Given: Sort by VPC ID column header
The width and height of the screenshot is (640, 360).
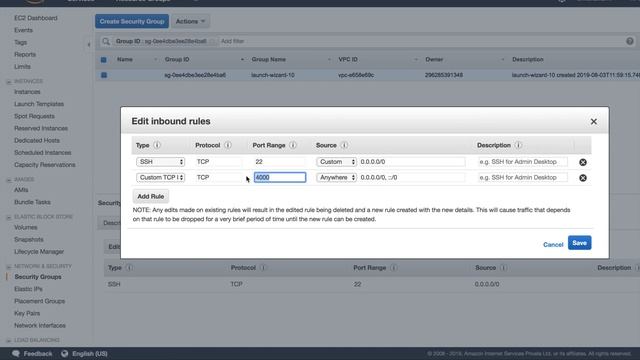Looking at the screenshot, I should pyautogui.click(x=348, y=60).
